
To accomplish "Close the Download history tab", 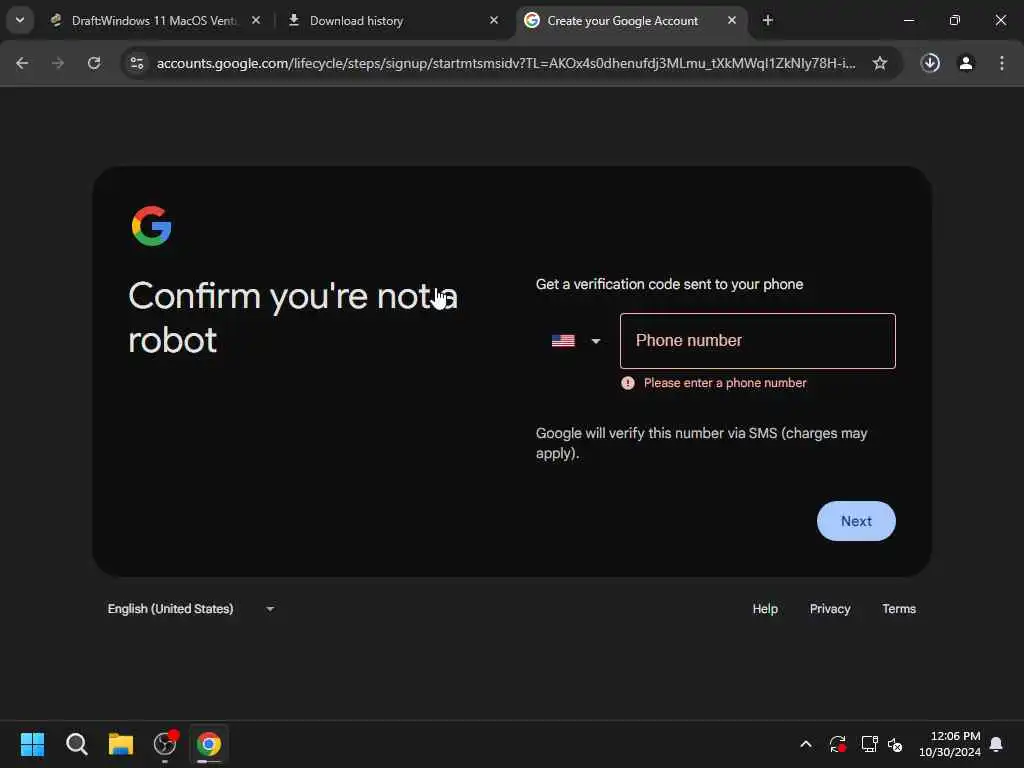I will pos(494,20).
